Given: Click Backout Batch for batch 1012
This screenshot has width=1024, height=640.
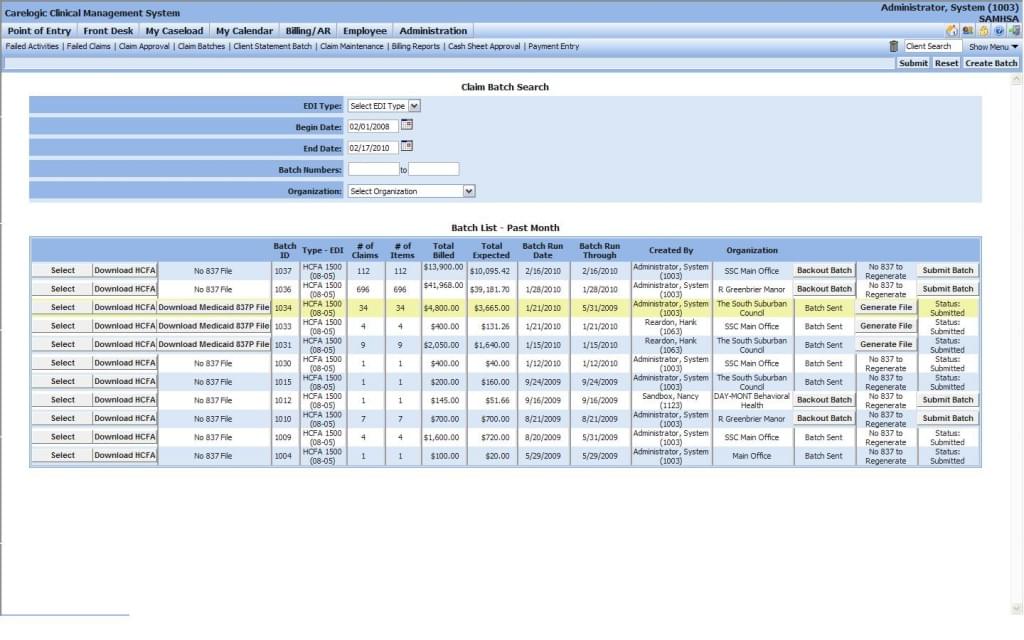Looking at the screenshot, I should (x=824, y=400).
